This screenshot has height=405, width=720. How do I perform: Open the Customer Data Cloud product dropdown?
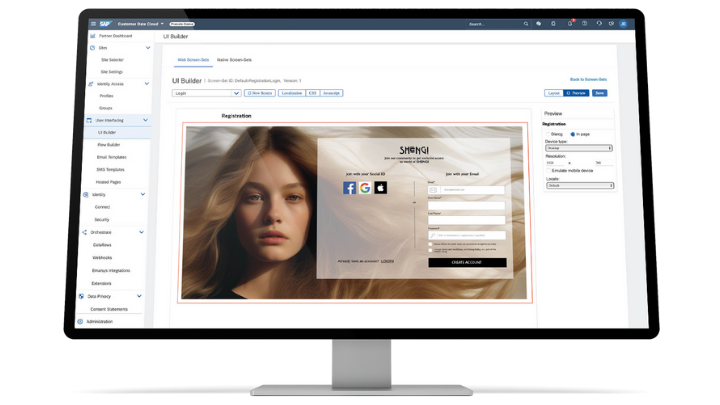point(141,24)
